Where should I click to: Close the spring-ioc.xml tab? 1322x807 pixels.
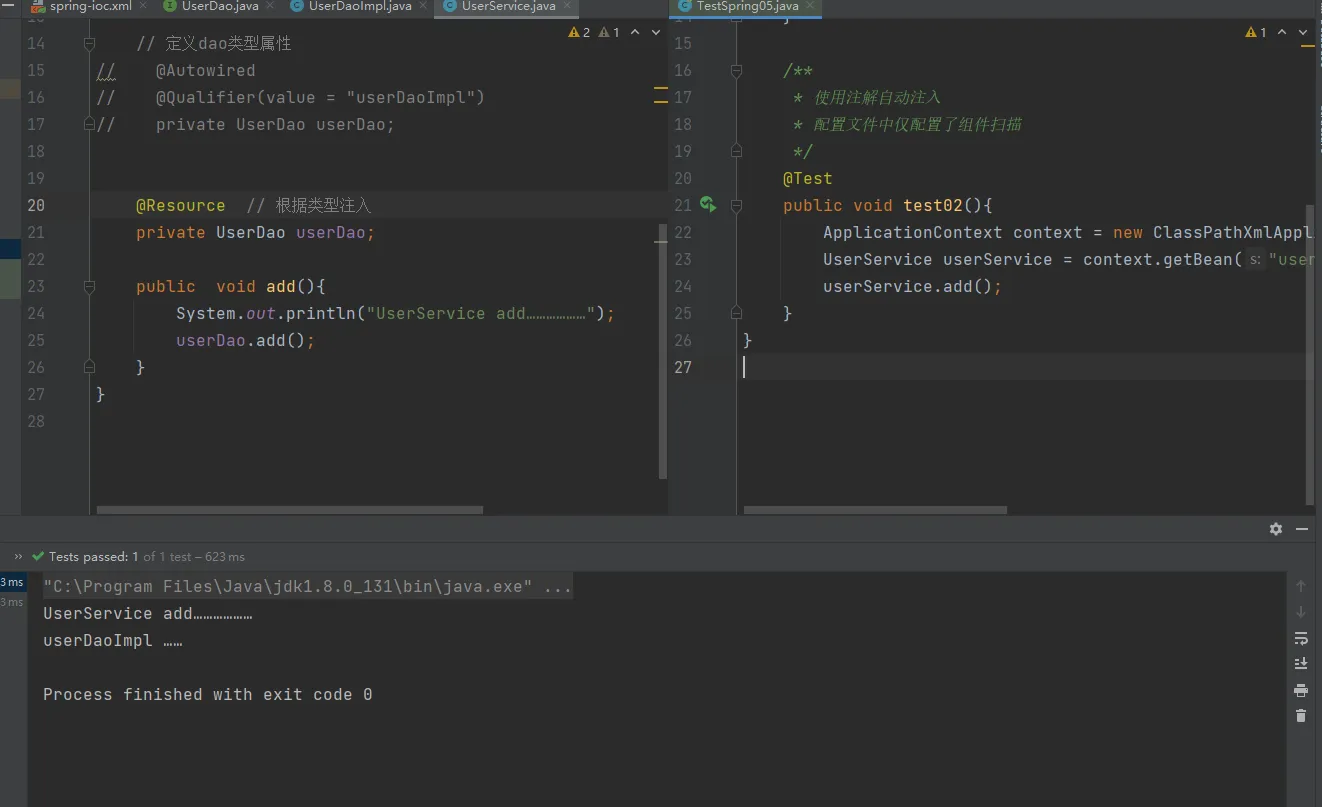coord(141,6)
